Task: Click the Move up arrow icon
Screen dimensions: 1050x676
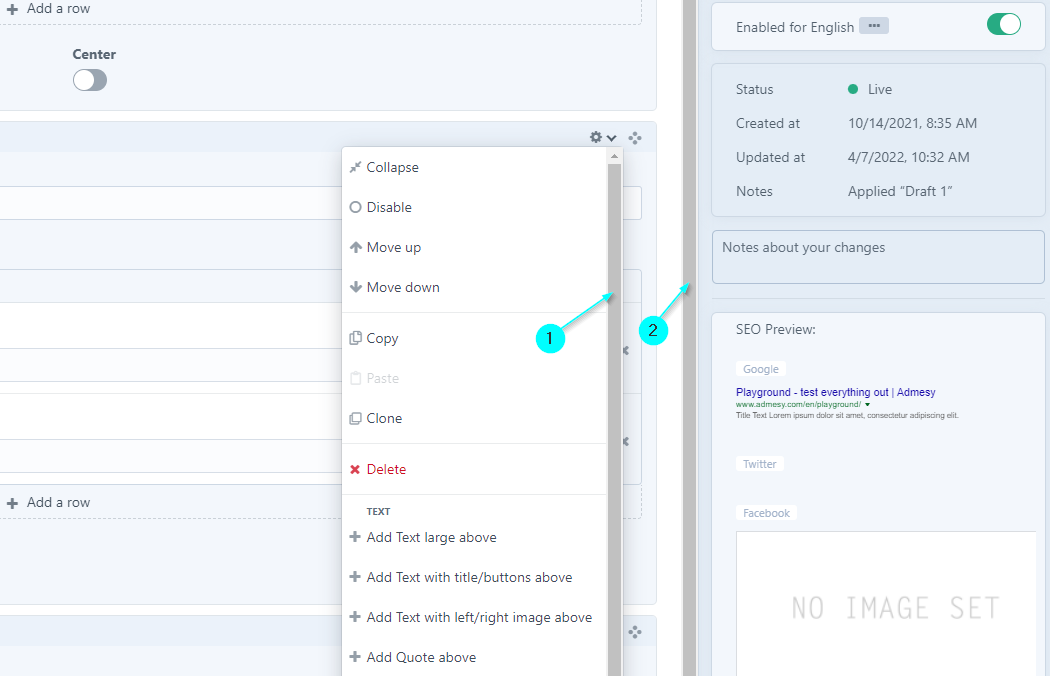Action: pyautogui.click(x=356, y=247)
